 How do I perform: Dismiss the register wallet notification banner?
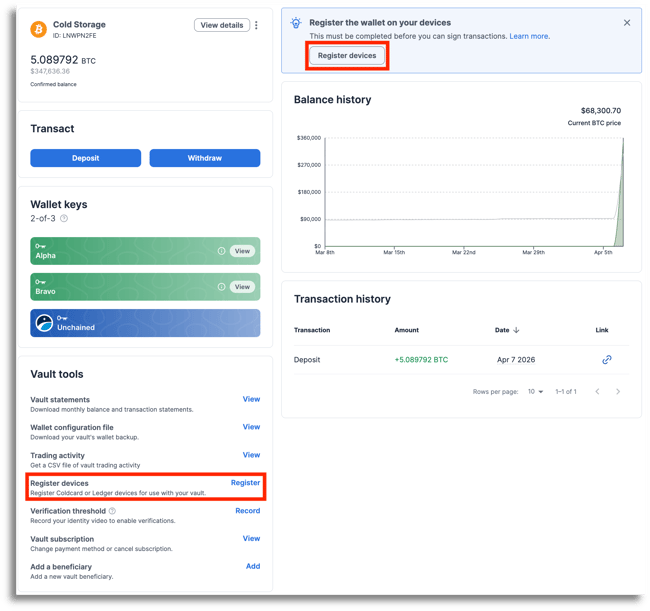click(x=627, y=23)
